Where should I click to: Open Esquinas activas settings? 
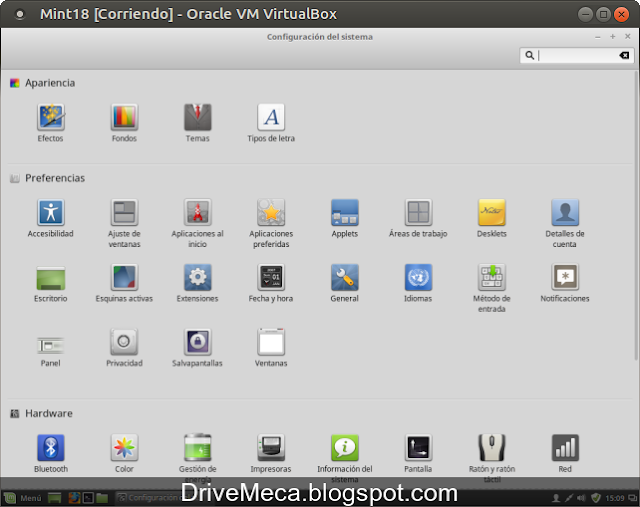124,284
